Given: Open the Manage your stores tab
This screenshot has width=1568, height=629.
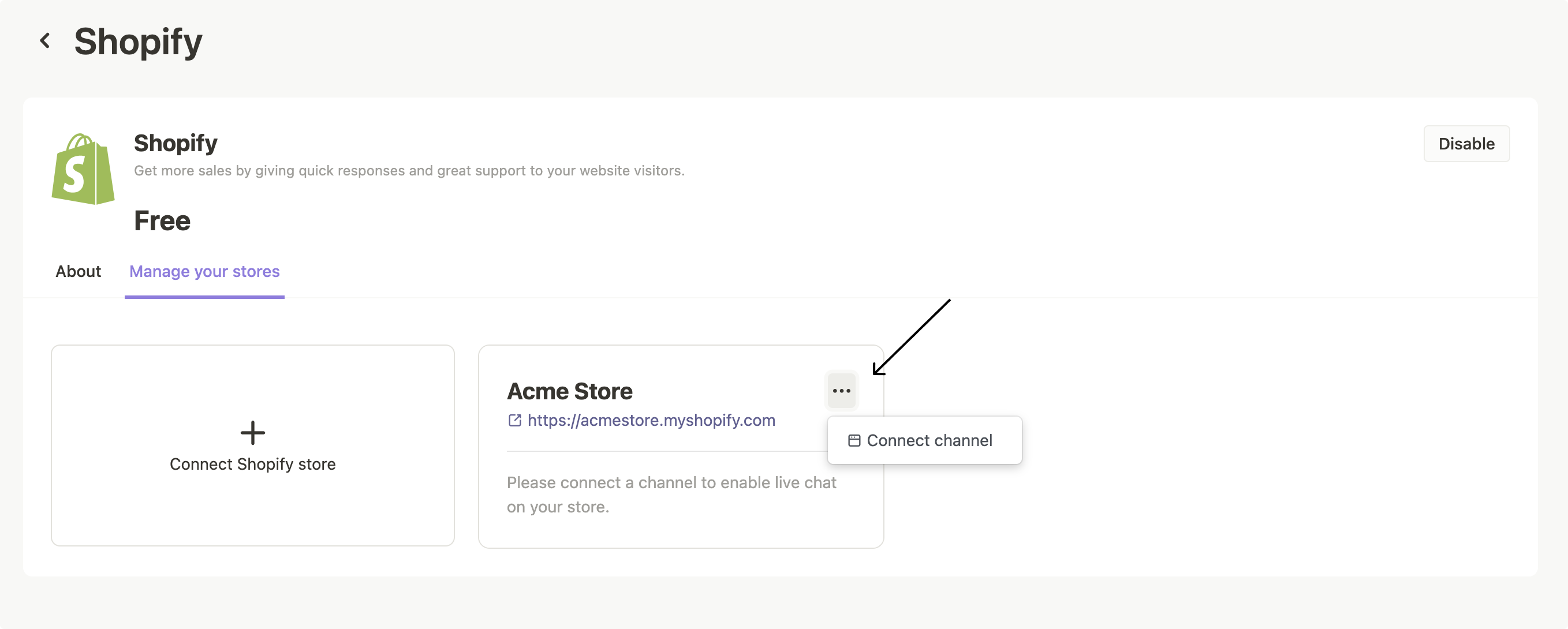Looking at the screenshot, I should click(x=204, y=271).
